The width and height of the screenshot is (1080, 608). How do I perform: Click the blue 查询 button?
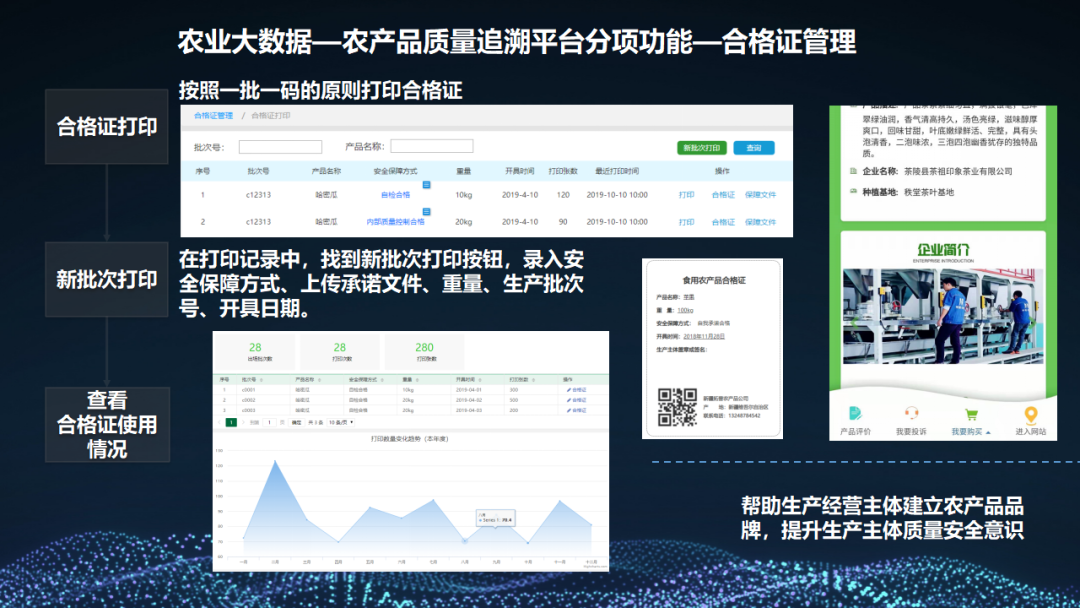click(756, 148)
